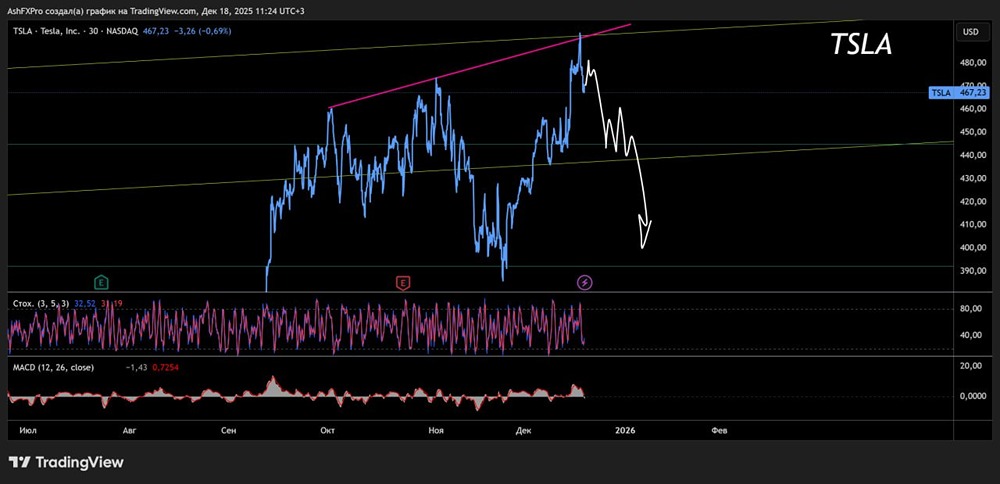The height and width of the screenshot is (484, 1000).
Task: Click the 20,00 MACD axis label
Action: 973,365
